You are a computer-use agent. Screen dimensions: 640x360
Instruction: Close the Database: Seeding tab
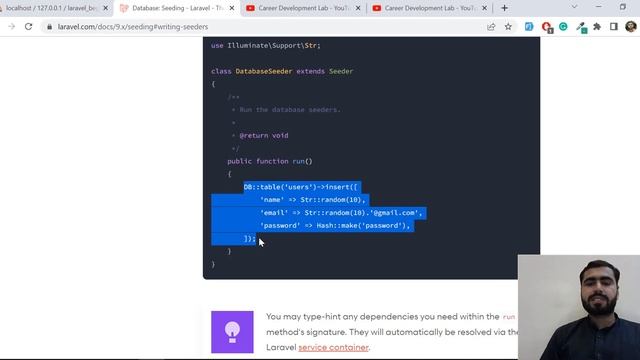232,8
